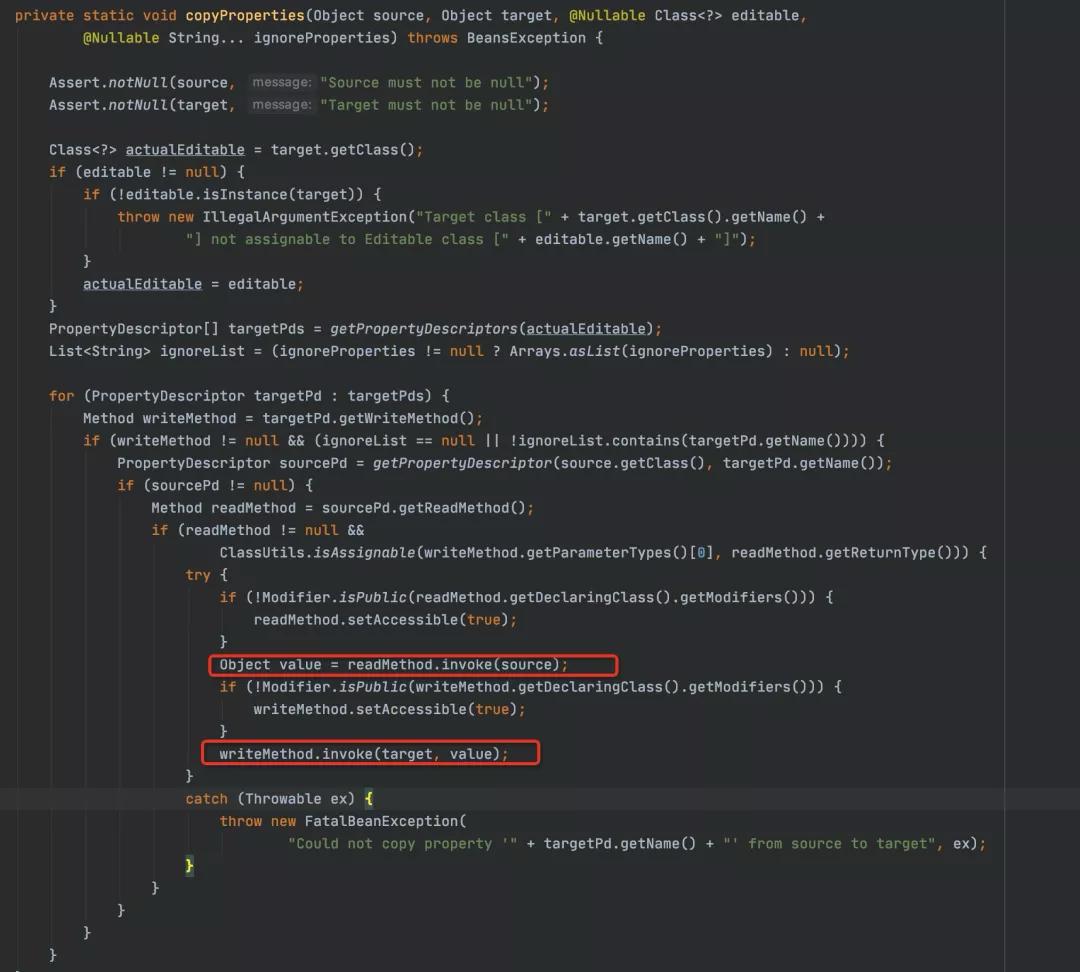
Task: Click the 'for' loop keyword
Action: point(61,396)
